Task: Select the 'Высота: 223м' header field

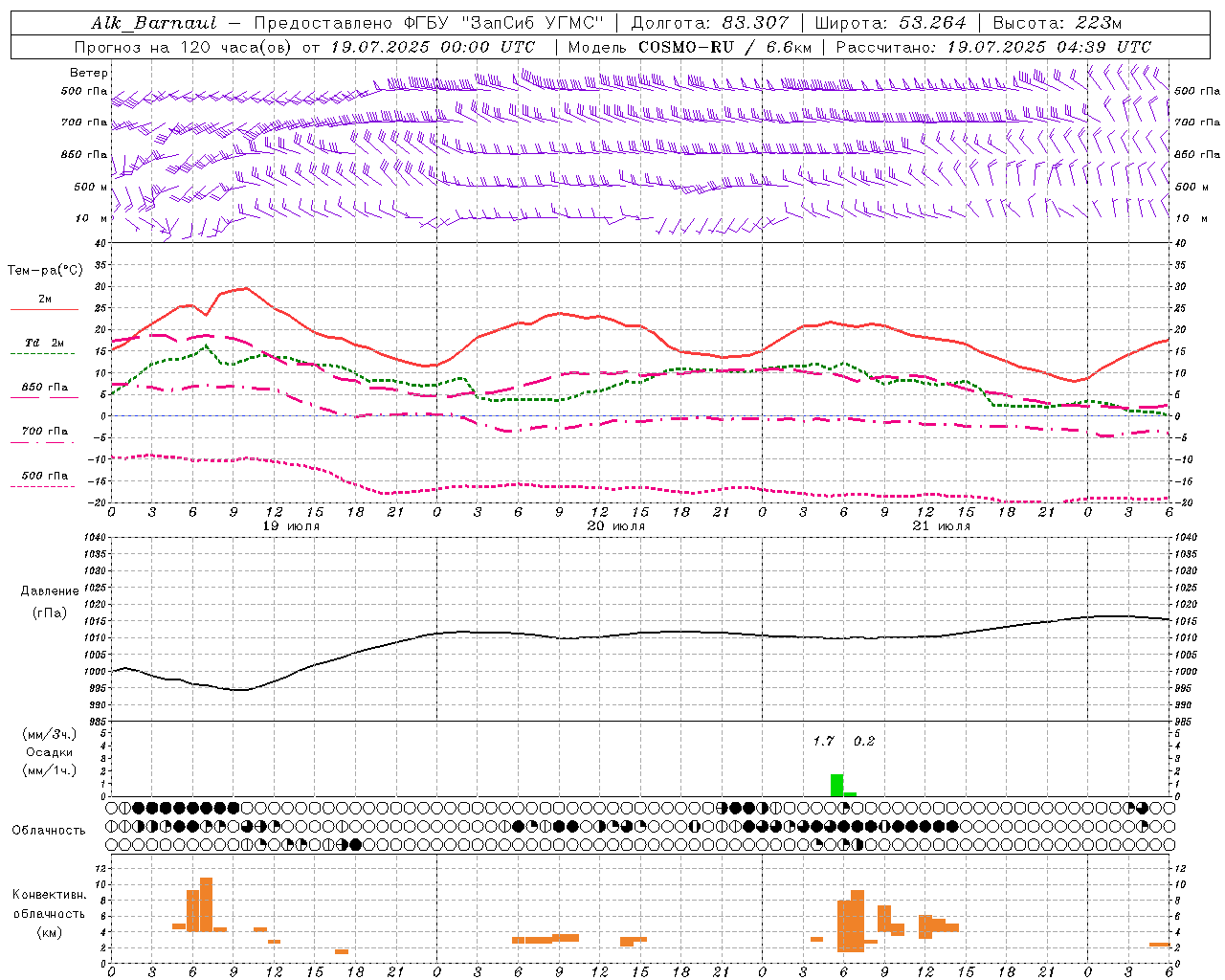Action: pyautogui.click(x=1057, y=23)
